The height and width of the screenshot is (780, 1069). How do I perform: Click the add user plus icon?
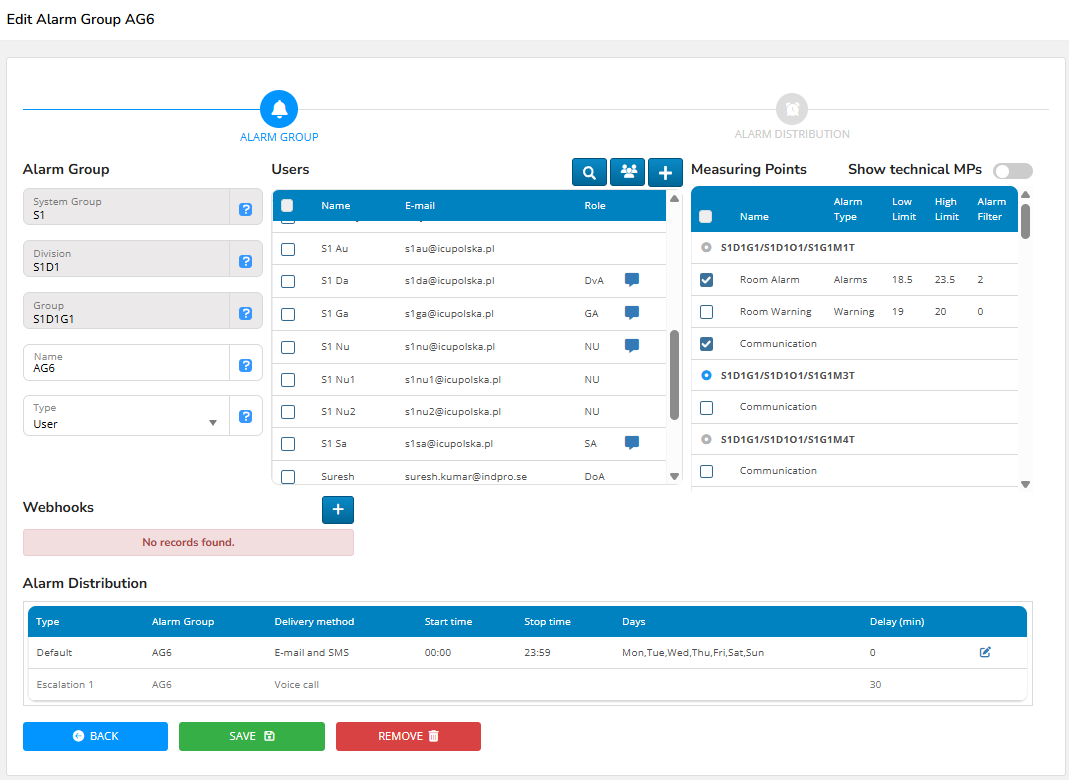click(x=665, y=172)
